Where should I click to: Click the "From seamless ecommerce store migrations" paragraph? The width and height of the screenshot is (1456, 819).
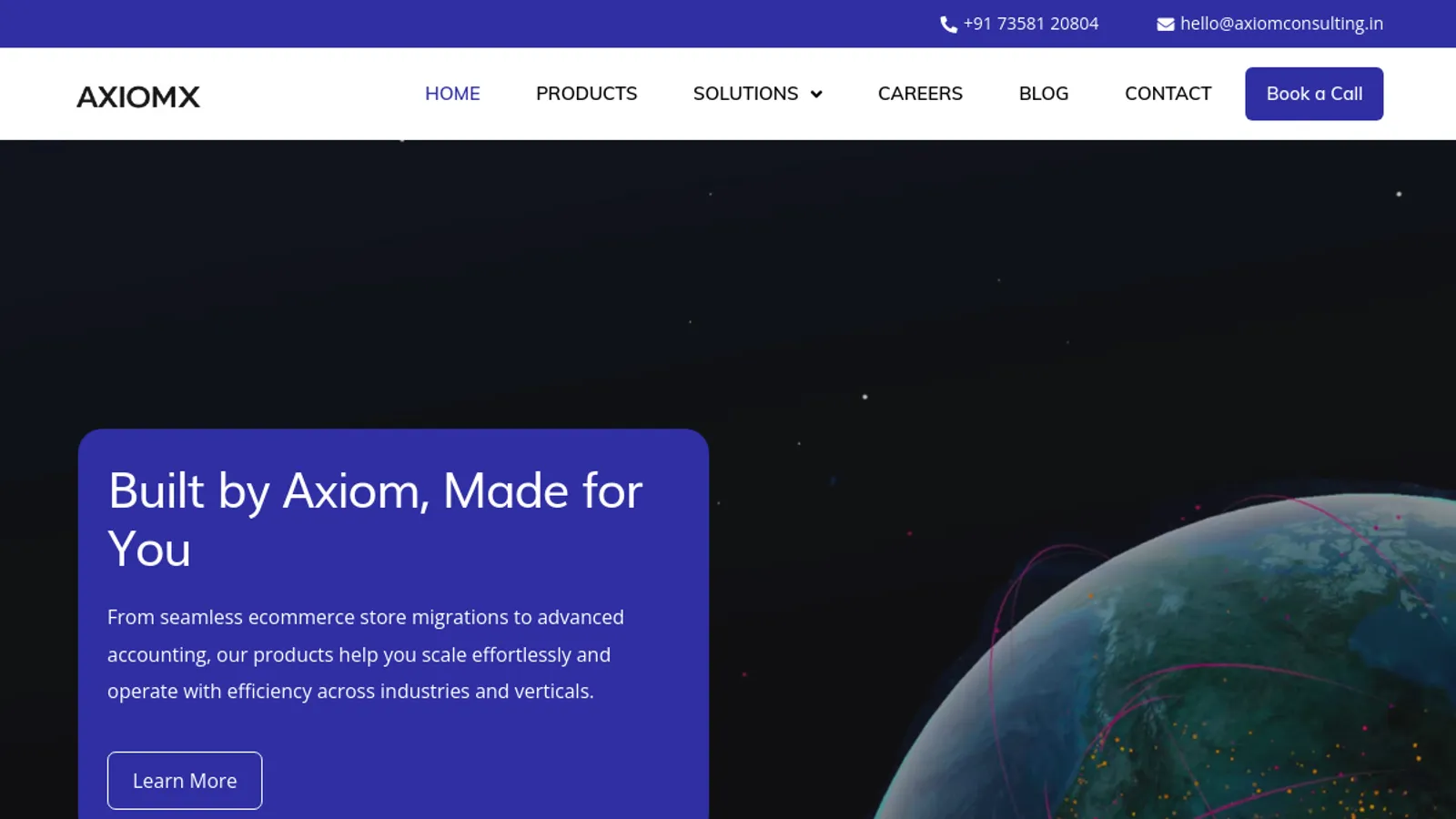(366, 654)
